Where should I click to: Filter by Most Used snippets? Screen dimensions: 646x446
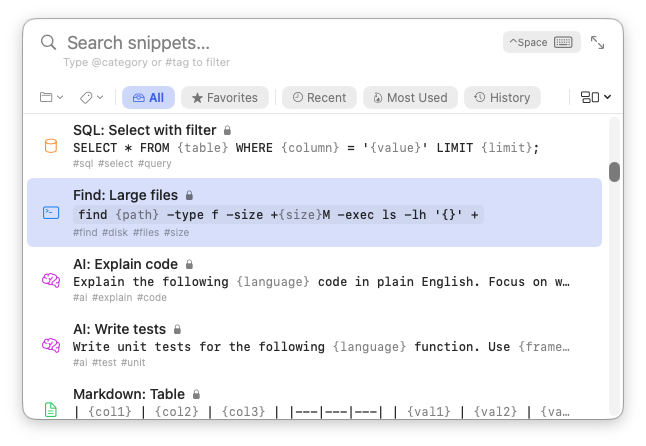(410, 97)
